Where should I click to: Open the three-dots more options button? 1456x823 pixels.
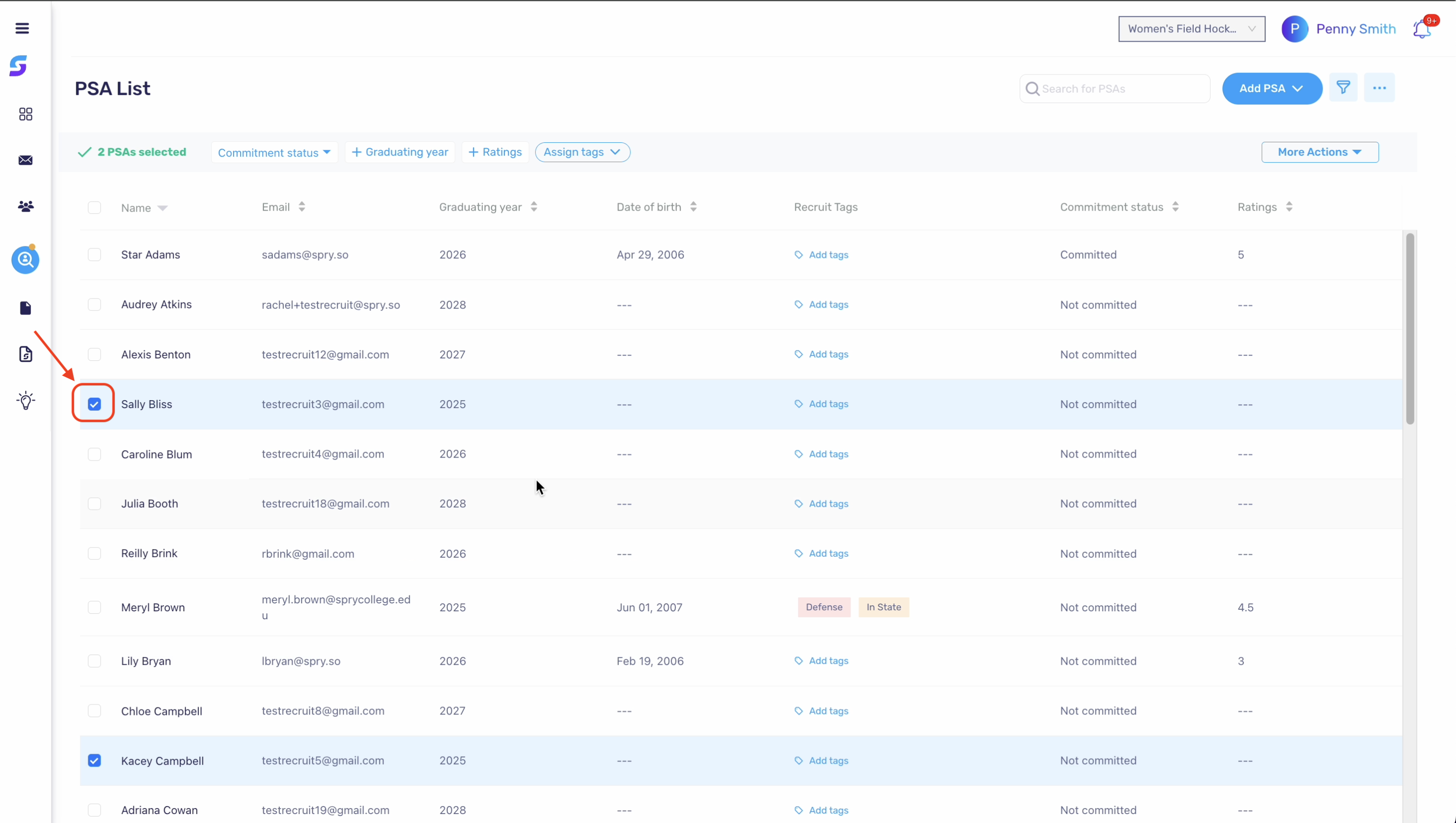pos(1380,88)
